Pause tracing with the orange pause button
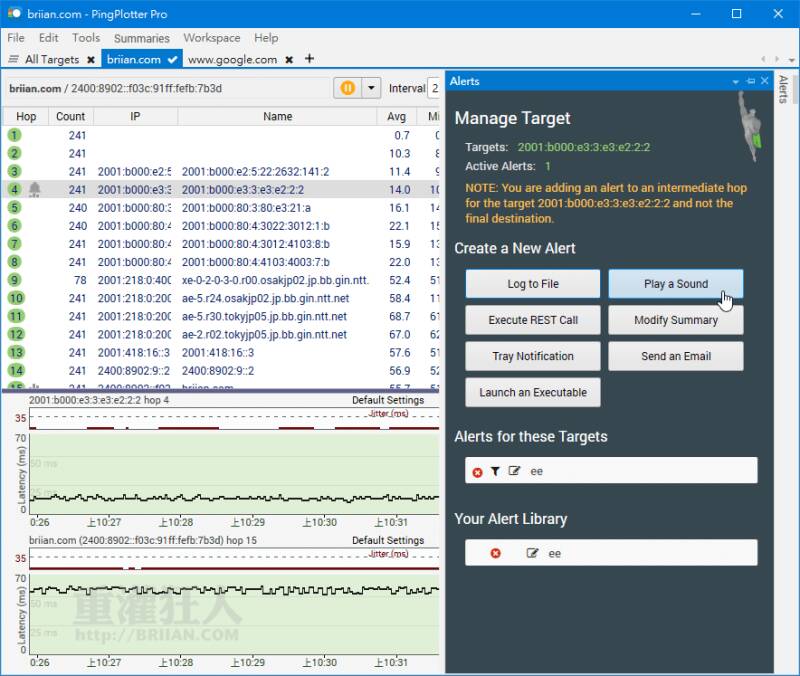Screen dimensions: 800x676 coord(347,88)
